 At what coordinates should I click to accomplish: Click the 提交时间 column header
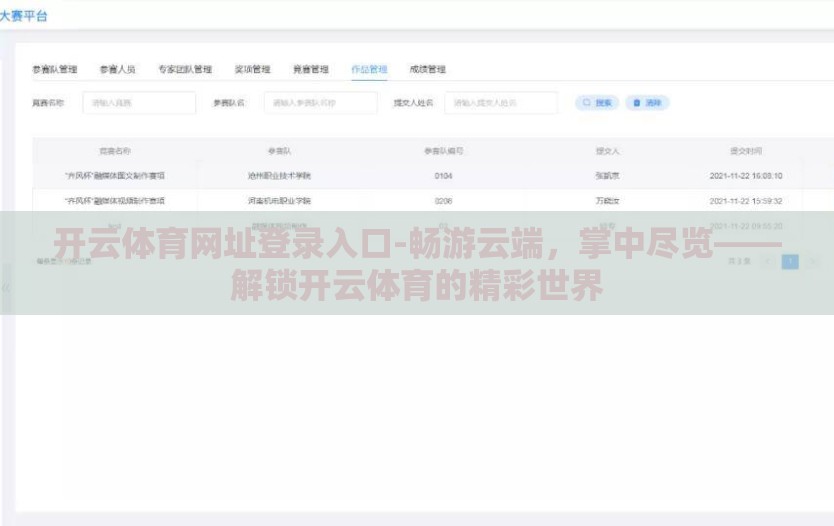click(746, 151)
